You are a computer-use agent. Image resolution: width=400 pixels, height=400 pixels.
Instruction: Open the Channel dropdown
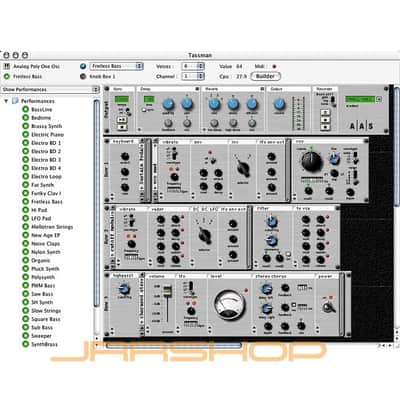click(x=193, y=76)
